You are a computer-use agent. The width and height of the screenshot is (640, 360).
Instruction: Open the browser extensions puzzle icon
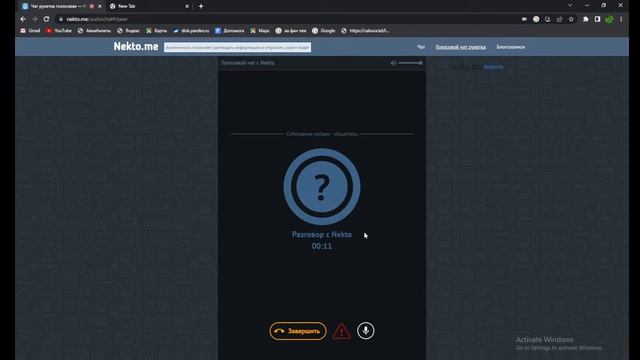pyautogui.click(x=586, y=19)
